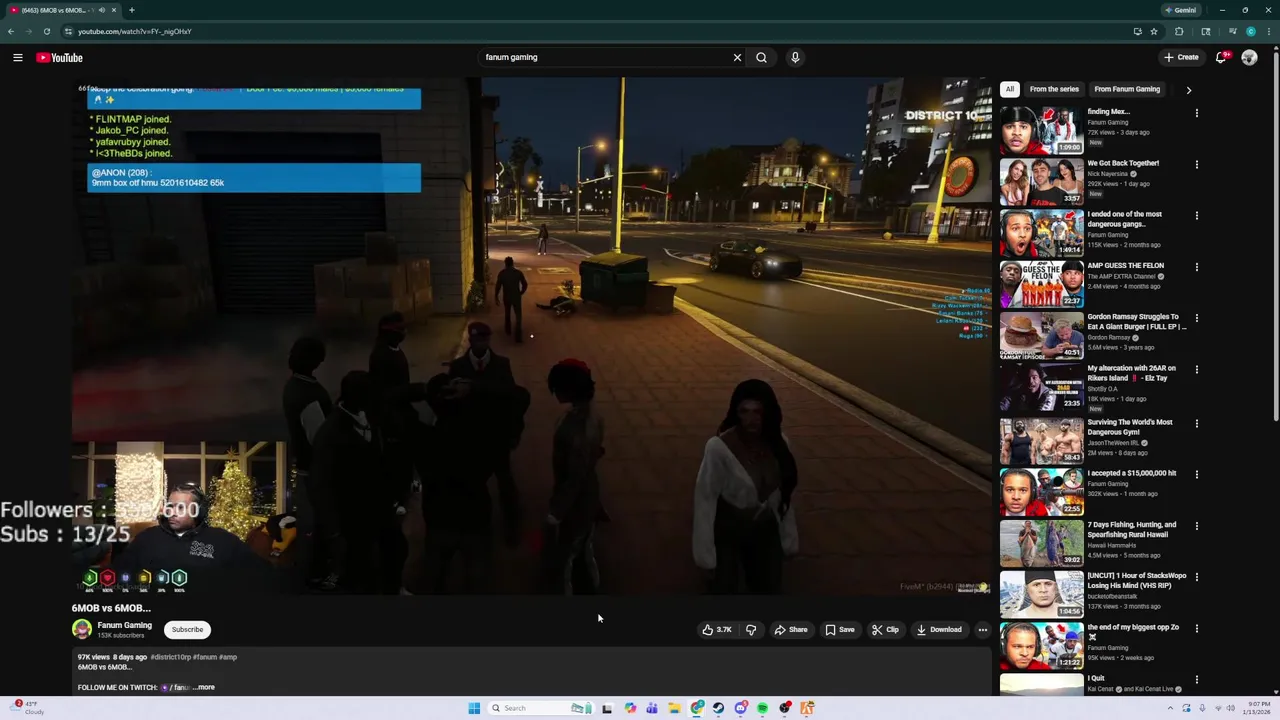Open Steam from the taskbar

click(x=718, y=708)
